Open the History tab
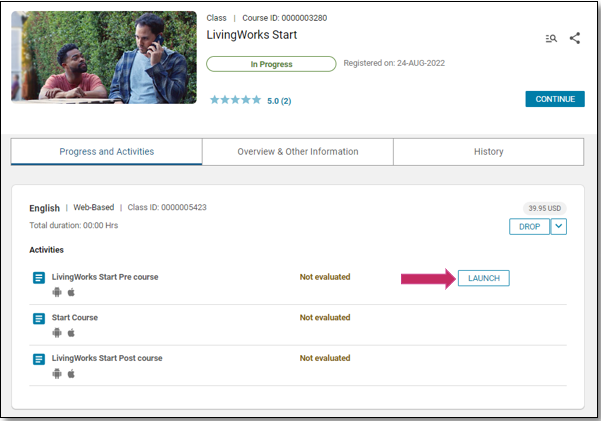Screen dimensions: 601x421 tap(489, 152)
